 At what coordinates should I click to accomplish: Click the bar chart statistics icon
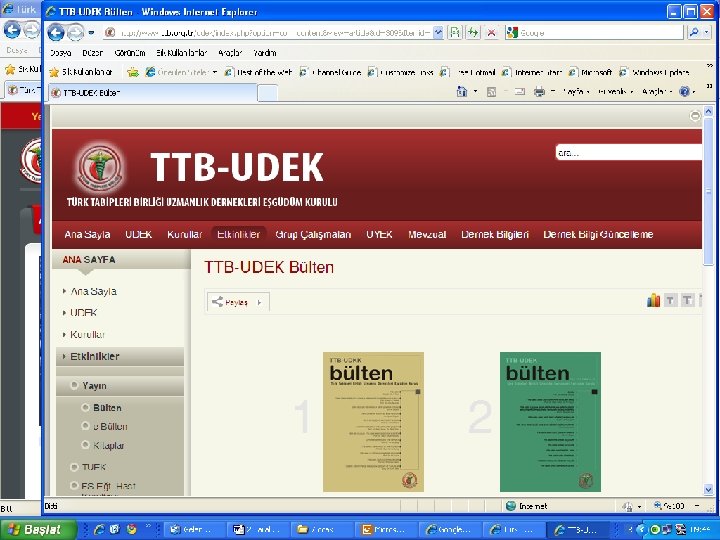click(653, 300)
